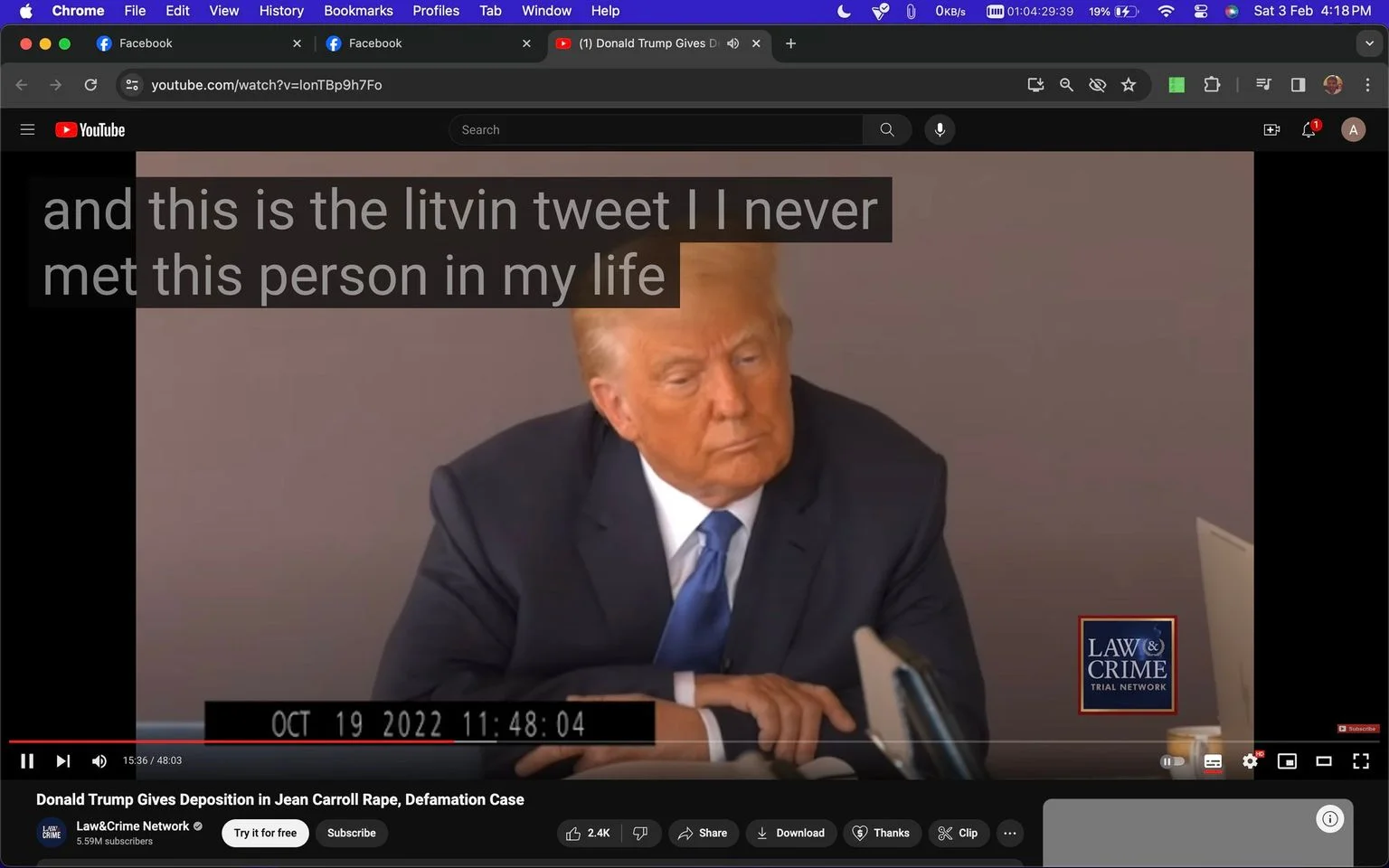Open the Bookmarks menu
This screenshot has width=1389, height=868.
tap(358, 11)
